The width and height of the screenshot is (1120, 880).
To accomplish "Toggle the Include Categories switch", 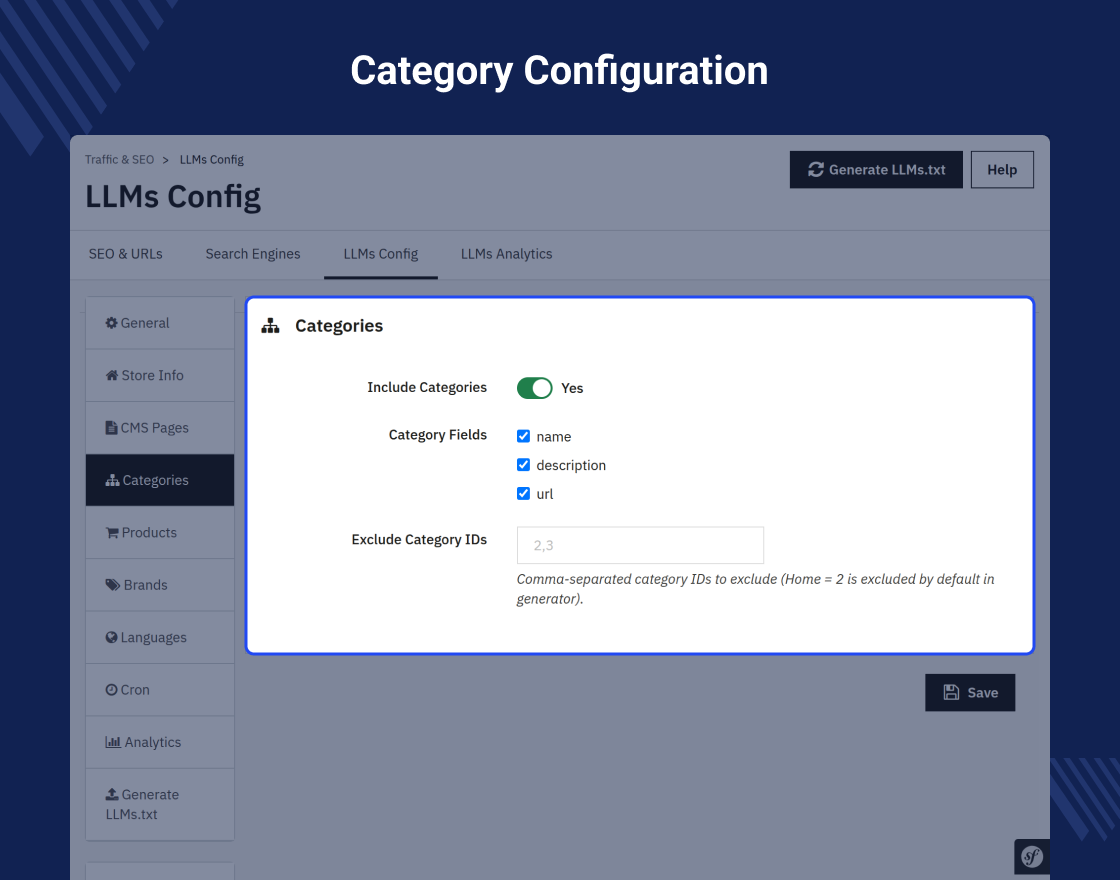I will (534, 388).
